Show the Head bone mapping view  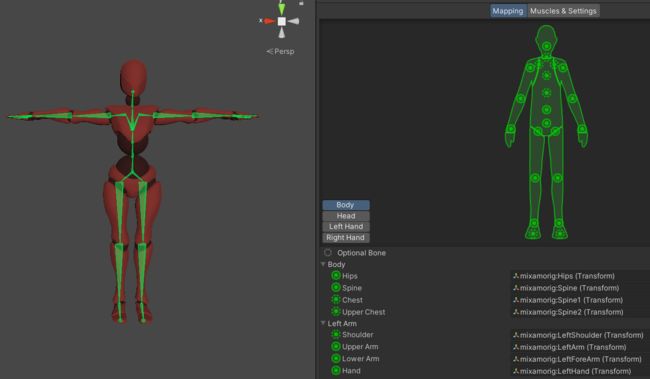(346, 216)
